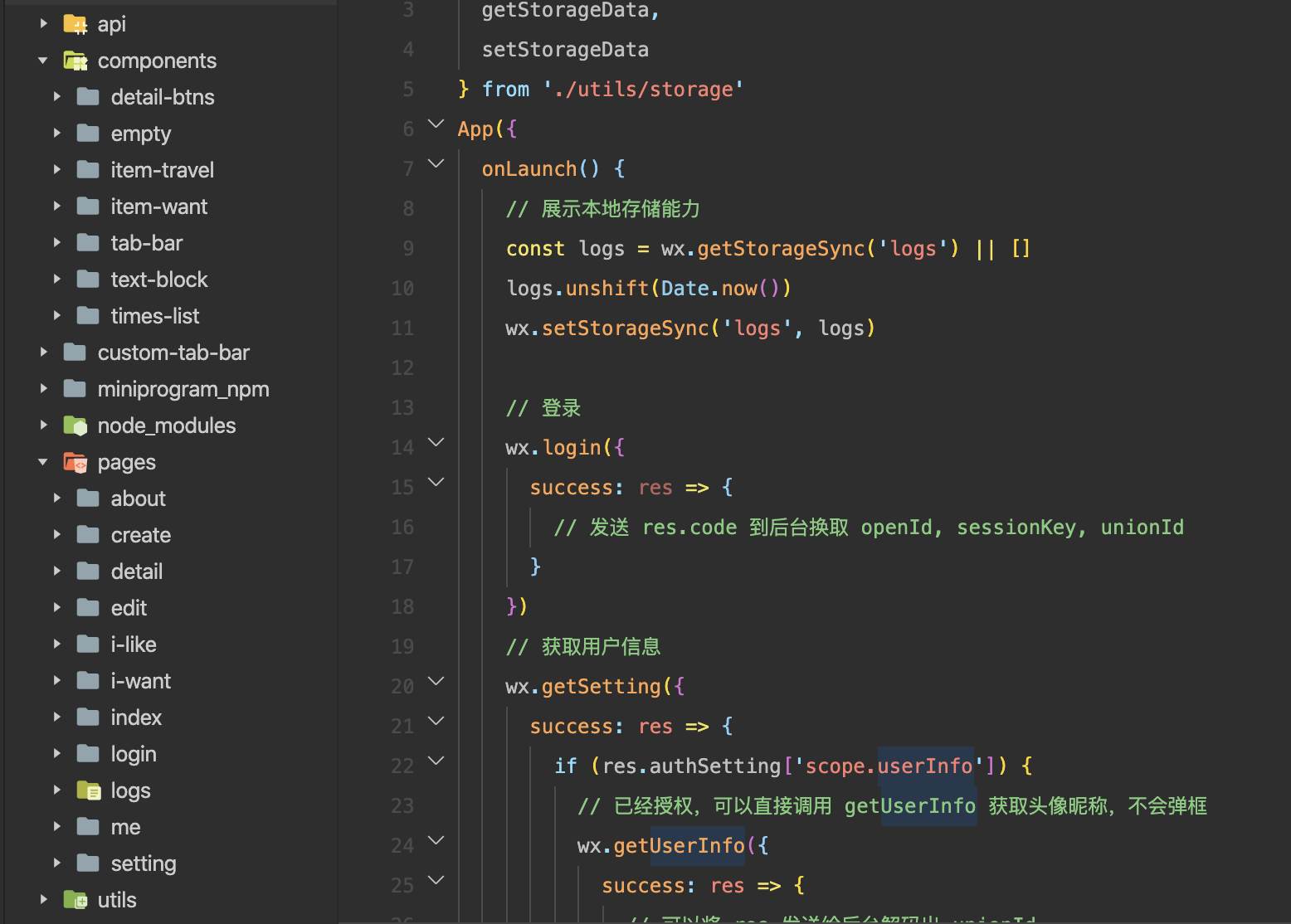Click the node_modules folder icon
Viewport: 1291px width, 924px height.
point(76,426)
